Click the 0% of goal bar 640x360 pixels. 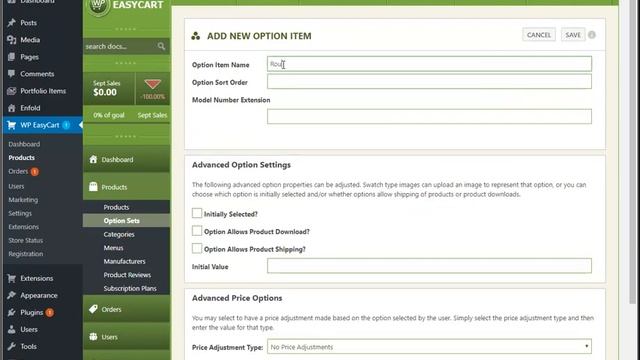point(109,115)
